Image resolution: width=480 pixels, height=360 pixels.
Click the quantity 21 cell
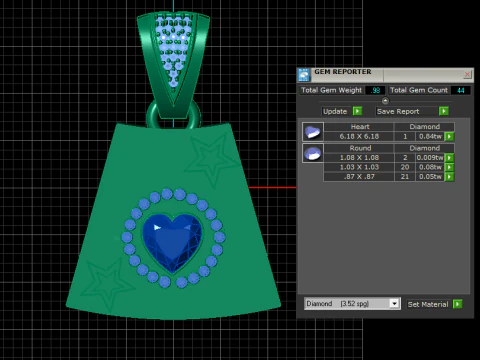pyautogui.click(x=405, y=177)
